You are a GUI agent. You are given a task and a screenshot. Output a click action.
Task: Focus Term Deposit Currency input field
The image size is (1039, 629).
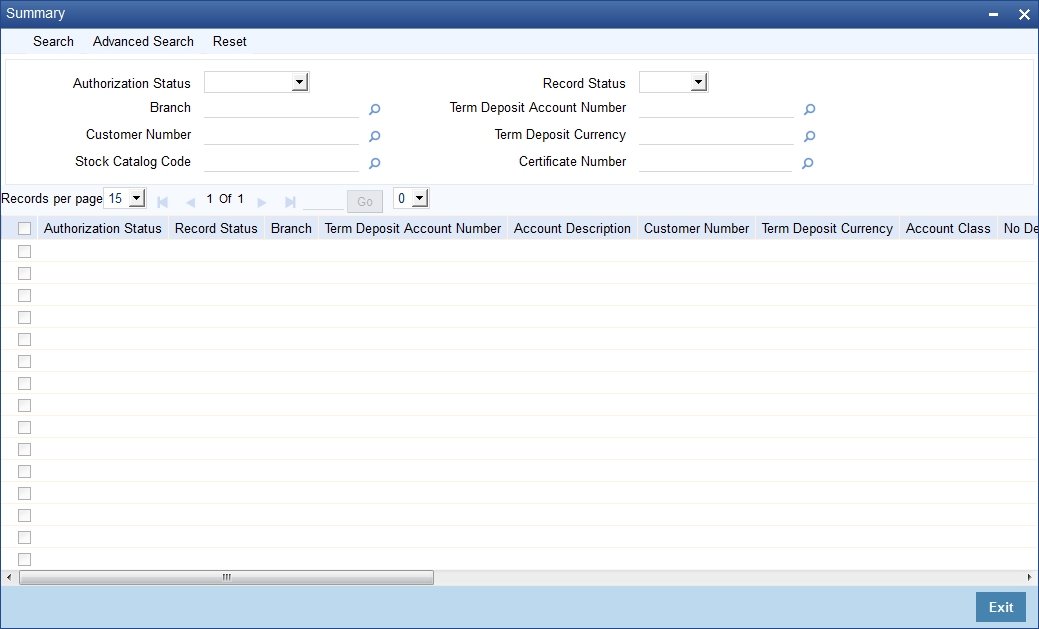(x=716, y=135)
